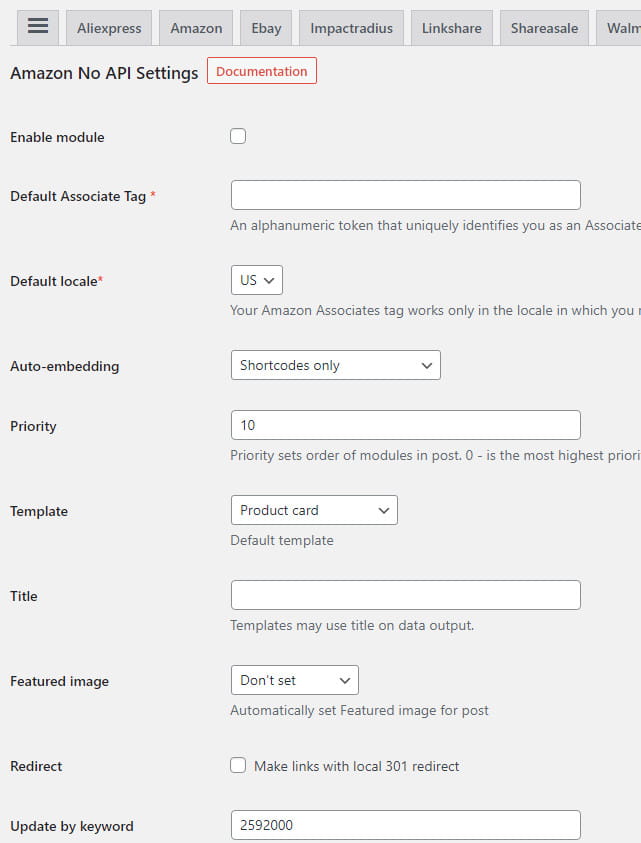
Task: Expand the Auto-embedding Shortcodes only dropdown
Action: point(335,365)
